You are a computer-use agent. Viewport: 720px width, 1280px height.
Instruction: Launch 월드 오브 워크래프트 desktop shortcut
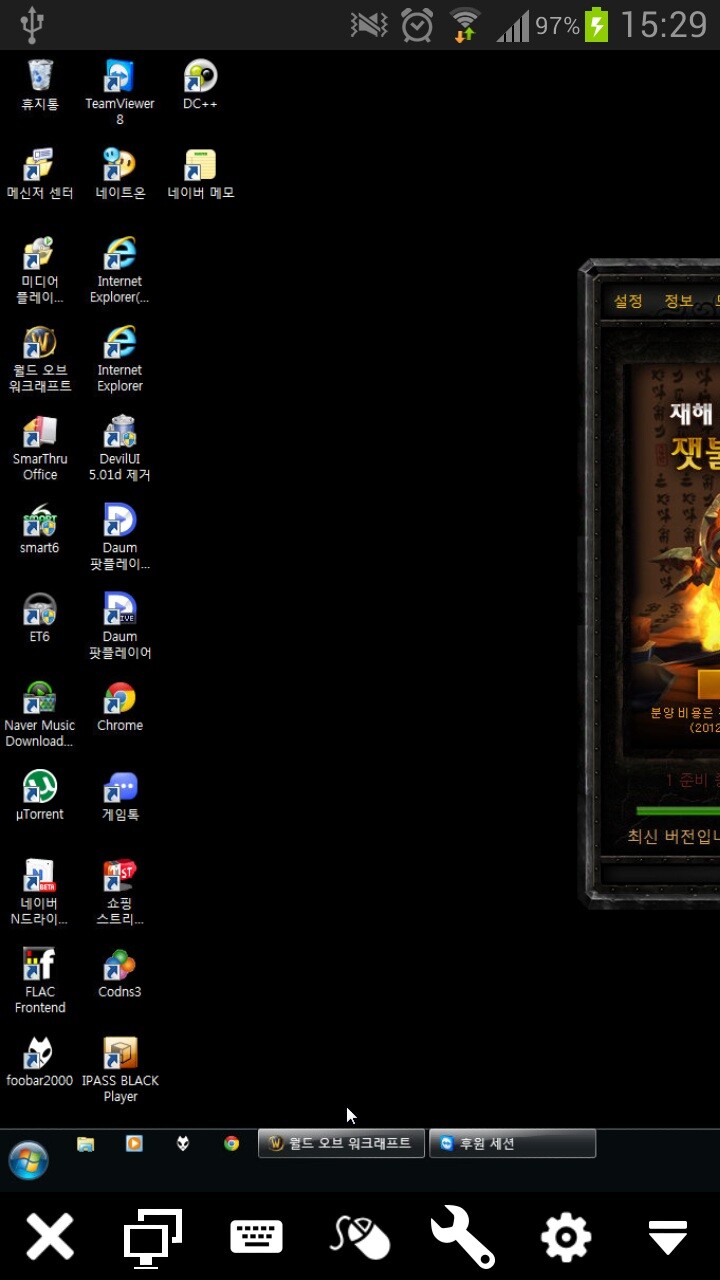tap(40, 359)
